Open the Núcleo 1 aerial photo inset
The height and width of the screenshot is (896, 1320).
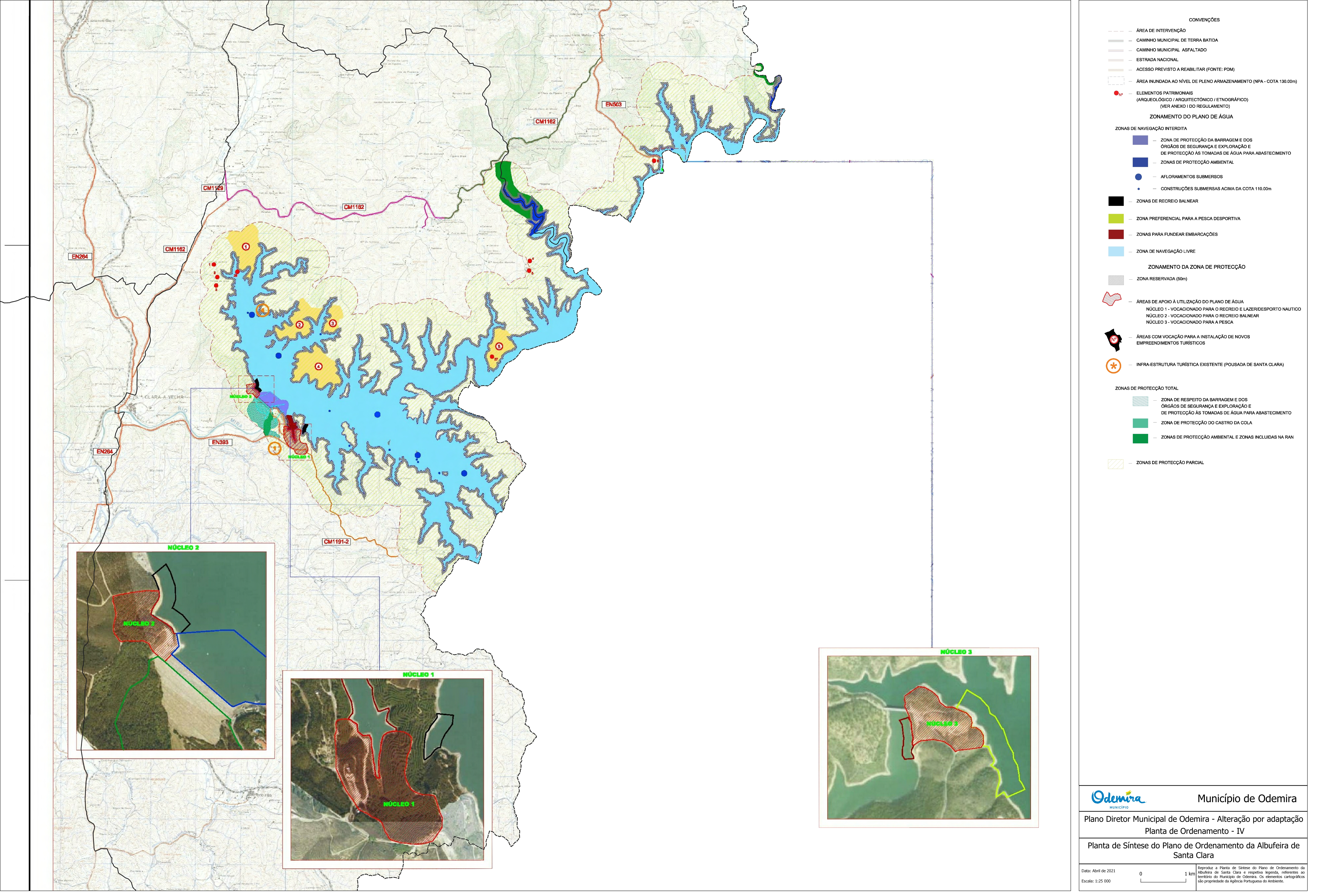coord(387,769)
